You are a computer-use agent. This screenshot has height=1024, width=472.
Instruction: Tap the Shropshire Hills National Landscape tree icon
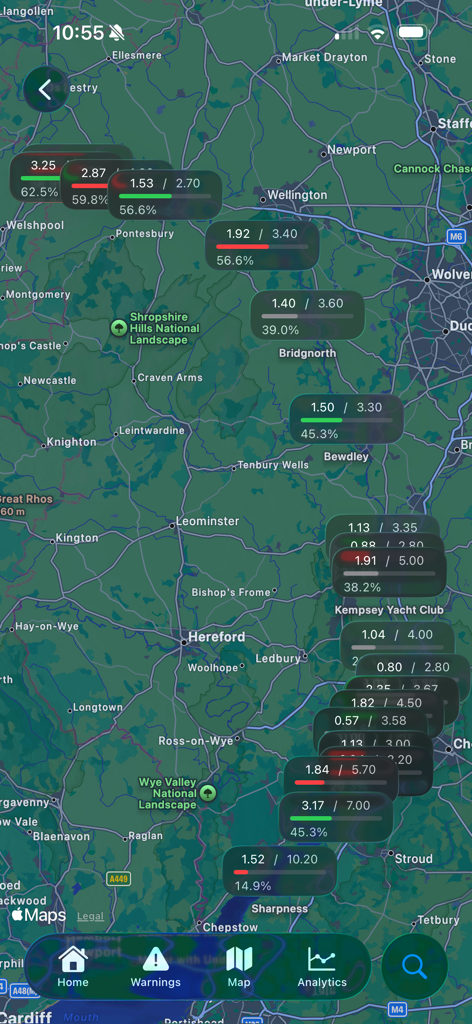click(x=119, y=327)
